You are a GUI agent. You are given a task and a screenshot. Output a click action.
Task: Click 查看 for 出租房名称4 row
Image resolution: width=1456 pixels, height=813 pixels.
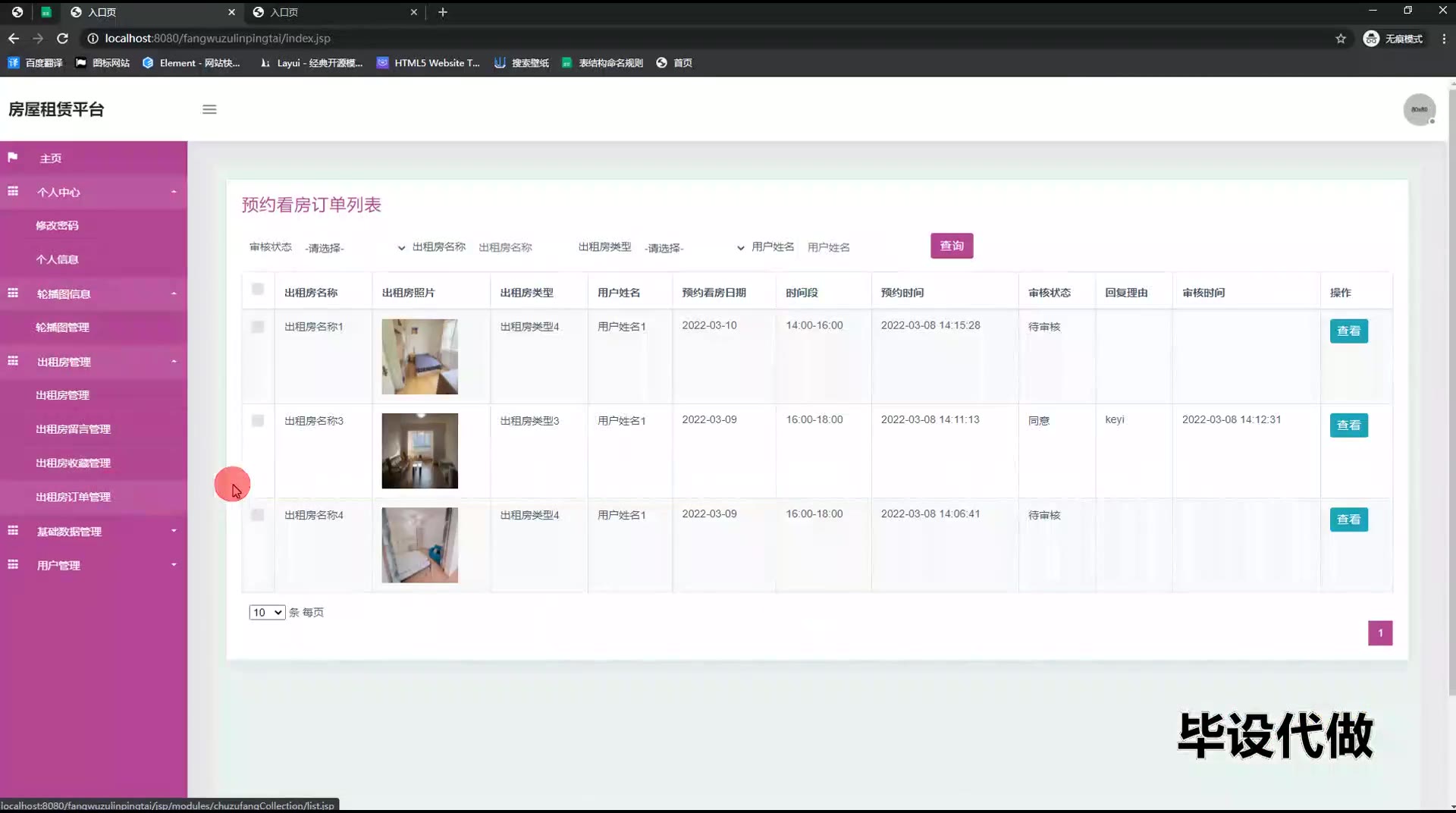pyautogui.click(x=1348, y=520)
